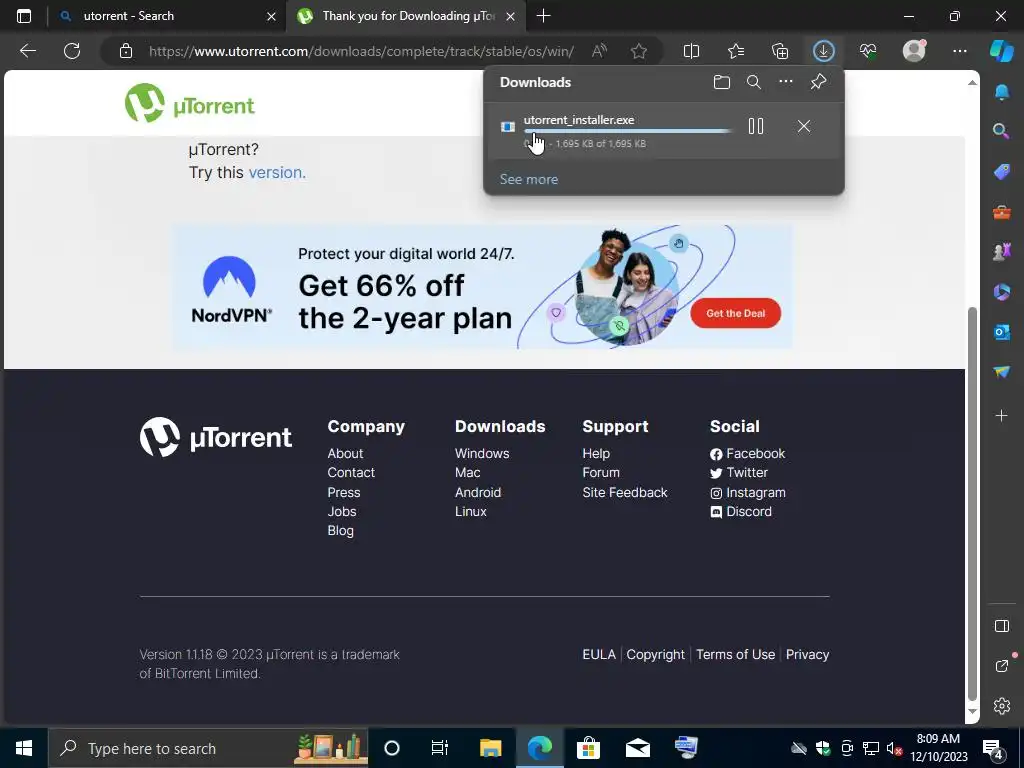Click the download progress bar
The image size is (1024, 768).
(627, 131)
